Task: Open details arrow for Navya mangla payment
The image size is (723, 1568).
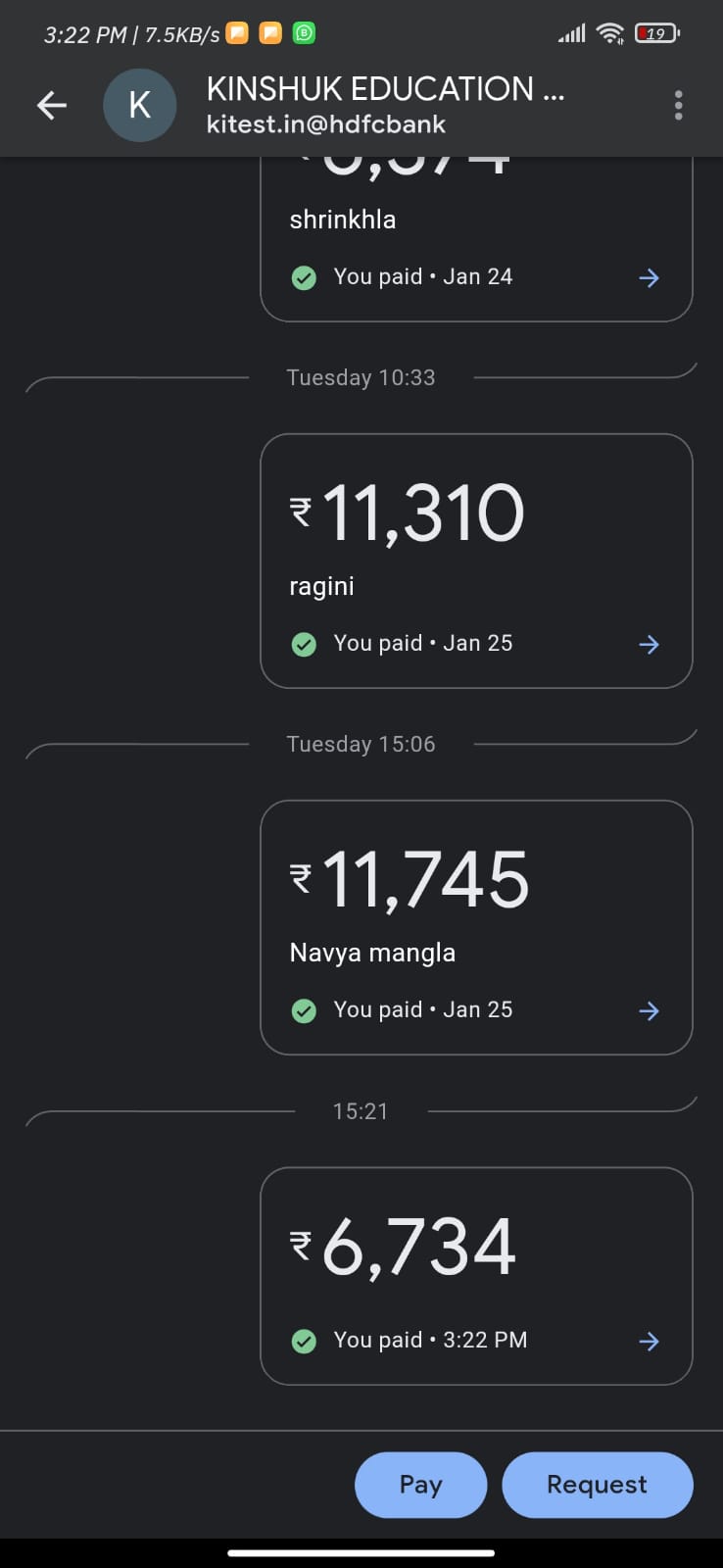Action: point(649,1010)
